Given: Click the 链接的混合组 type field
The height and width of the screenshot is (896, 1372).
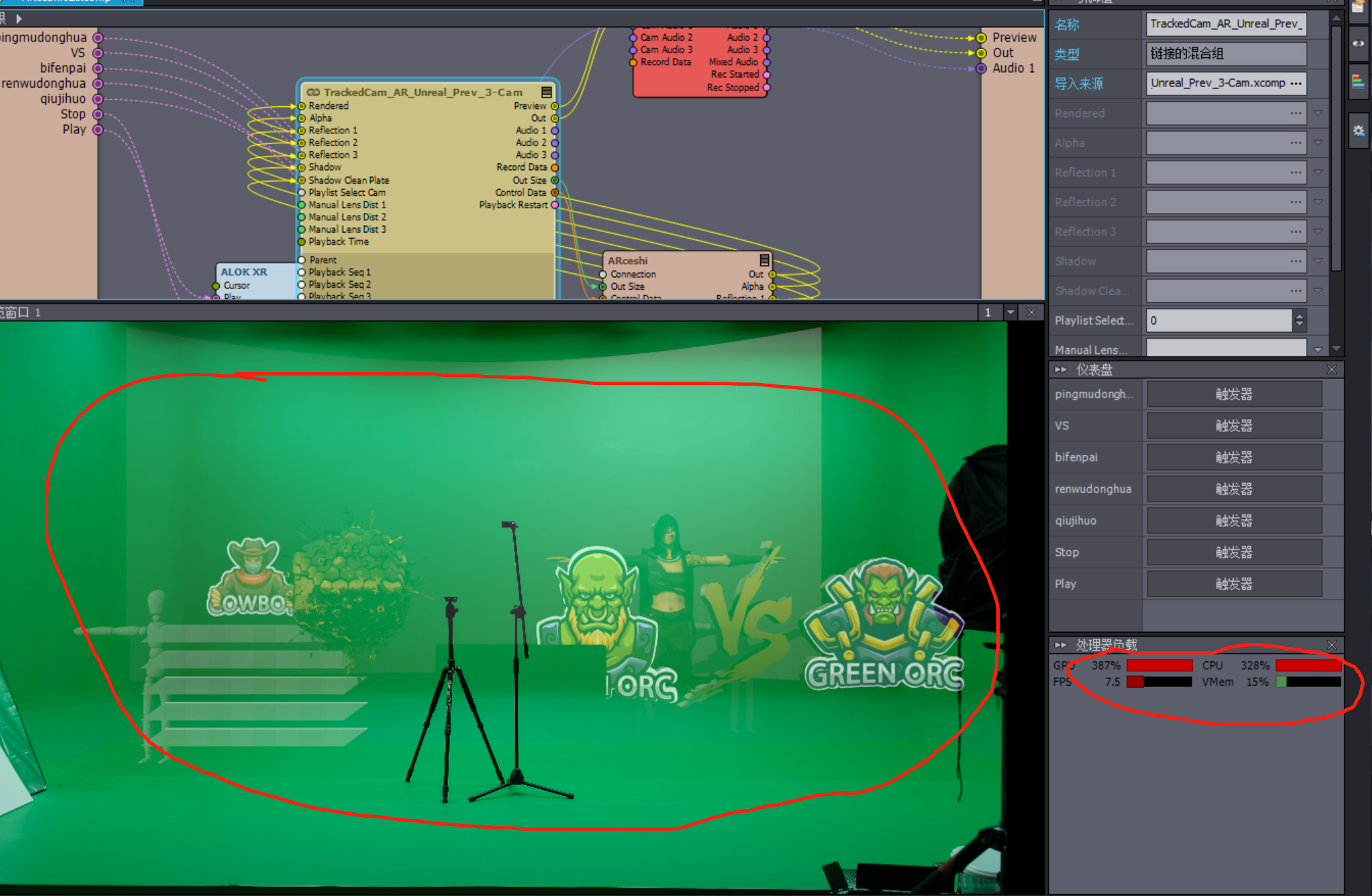Looking at the screenshot, I should pyautogui.click(x=1226, y=54).
